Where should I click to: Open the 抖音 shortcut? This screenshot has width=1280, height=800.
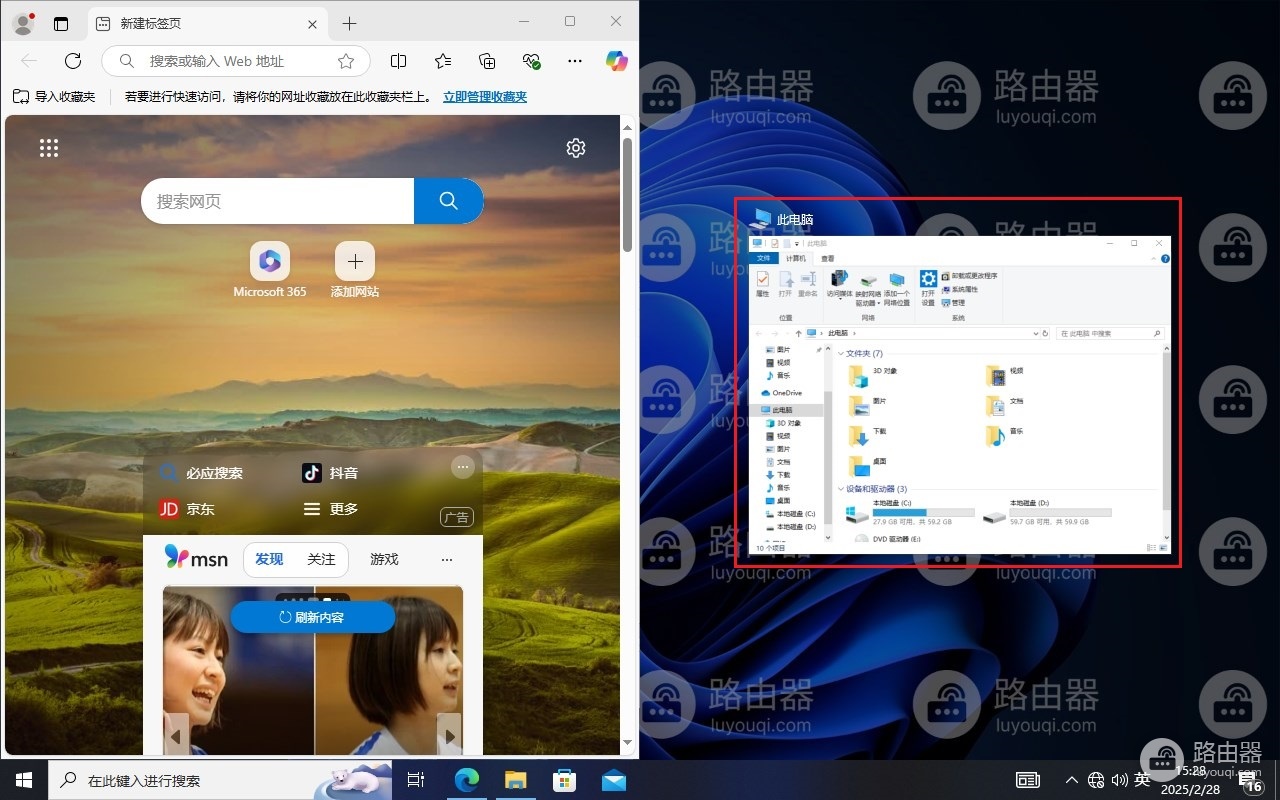(330, 473)
